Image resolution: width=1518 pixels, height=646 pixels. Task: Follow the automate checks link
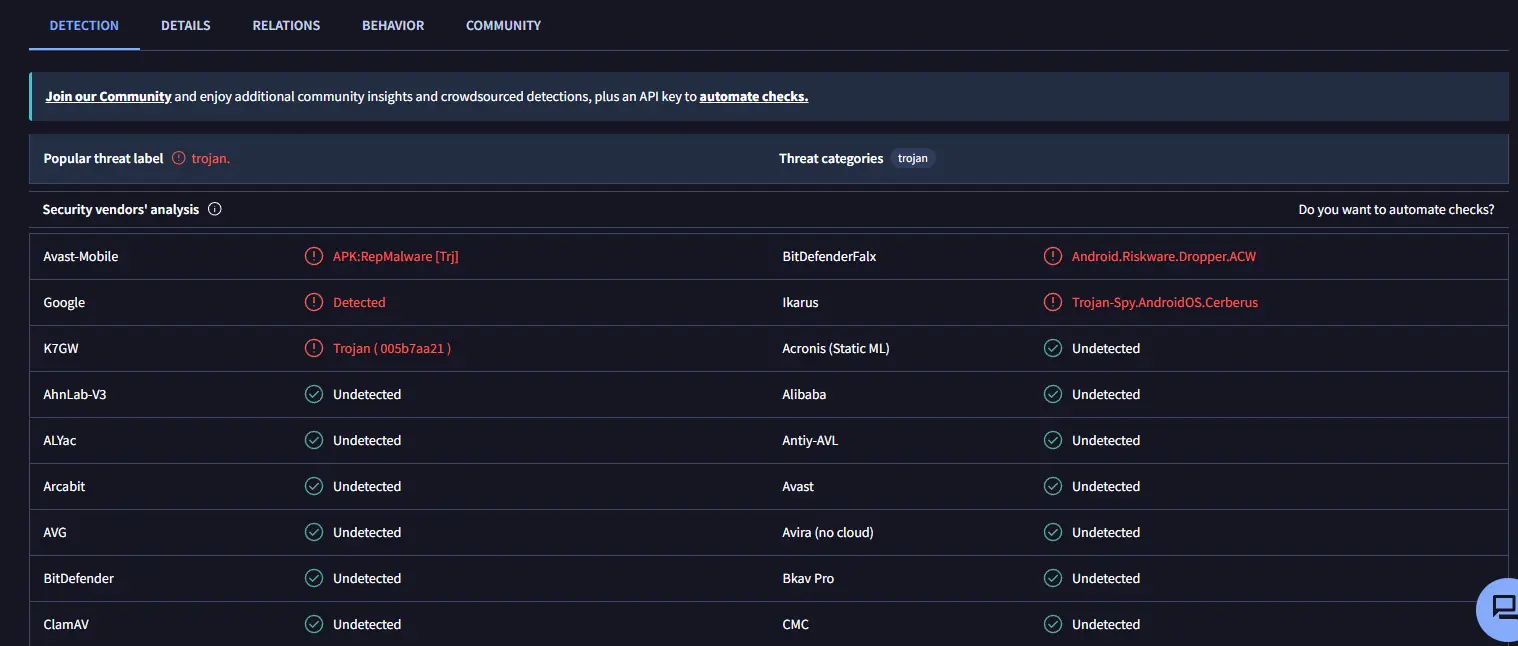[x=754, y=97]
